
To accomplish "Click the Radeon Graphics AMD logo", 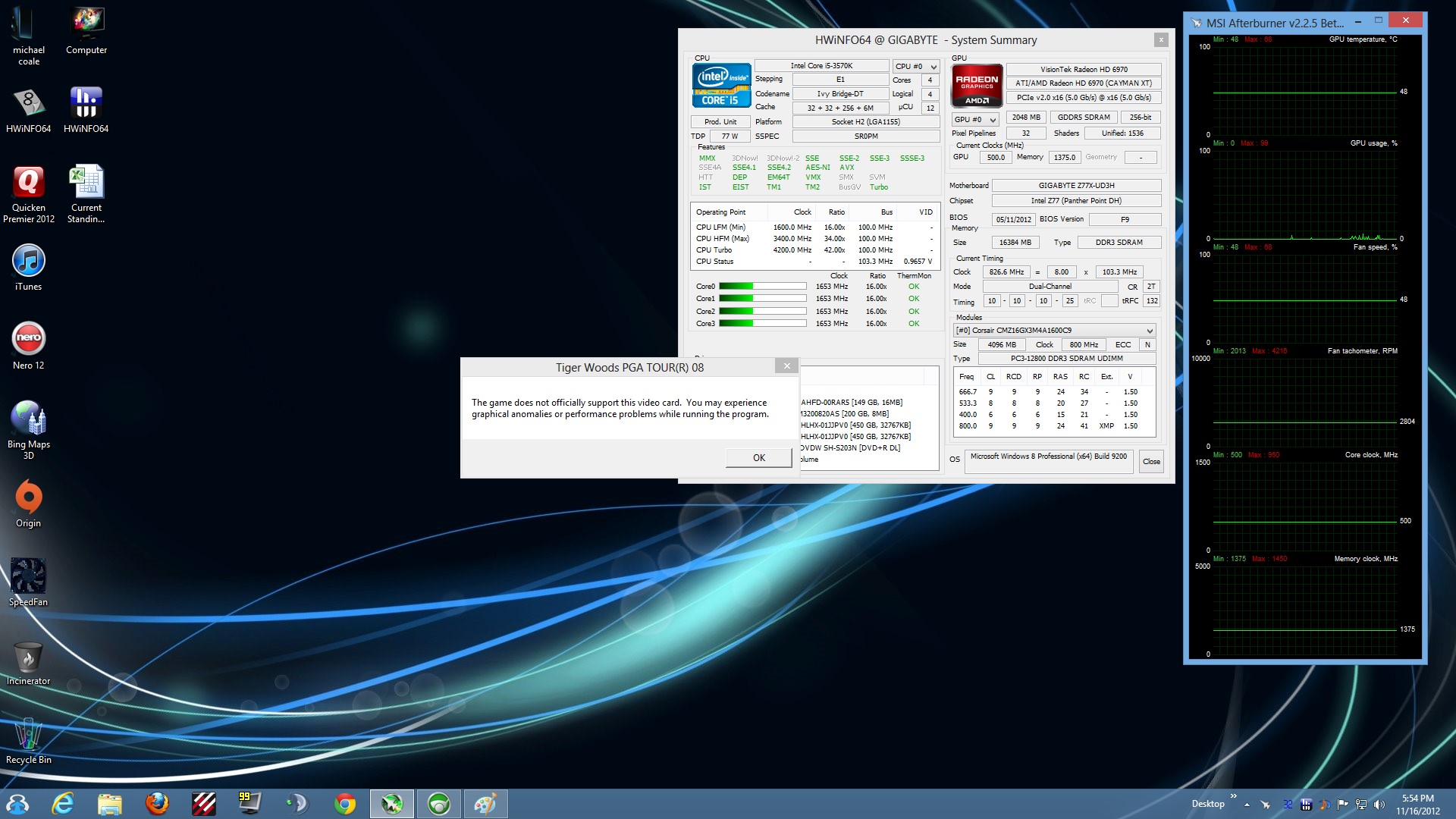I will coord(977,86).
